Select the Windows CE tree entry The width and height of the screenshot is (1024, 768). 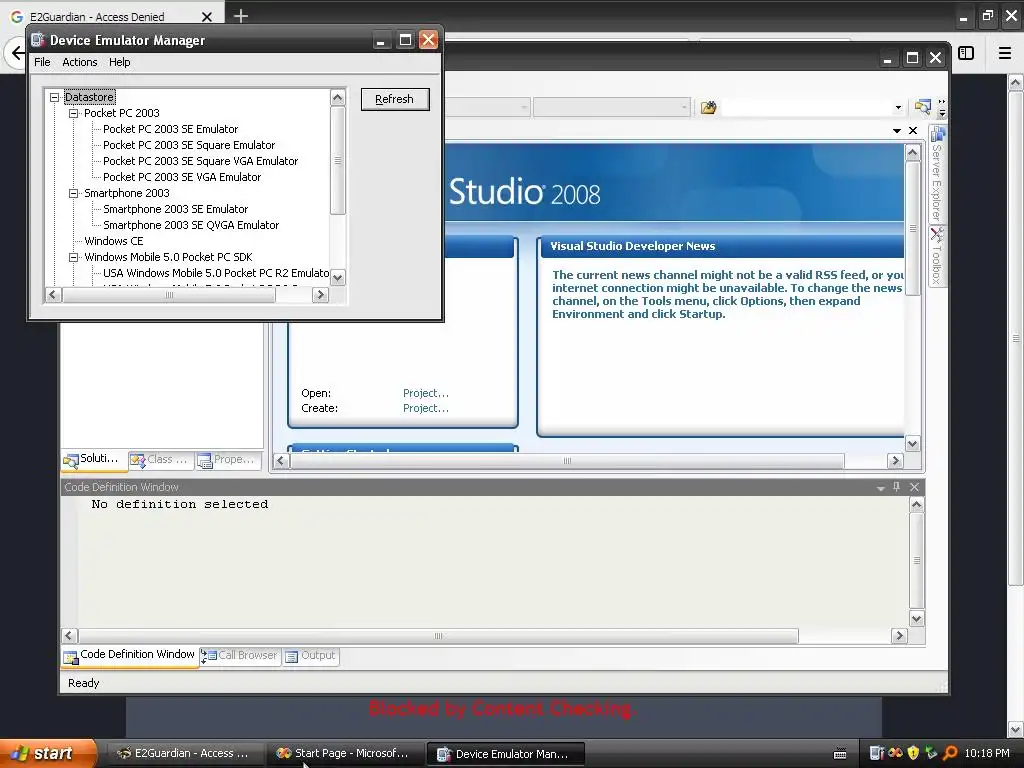tap(114, 241)
